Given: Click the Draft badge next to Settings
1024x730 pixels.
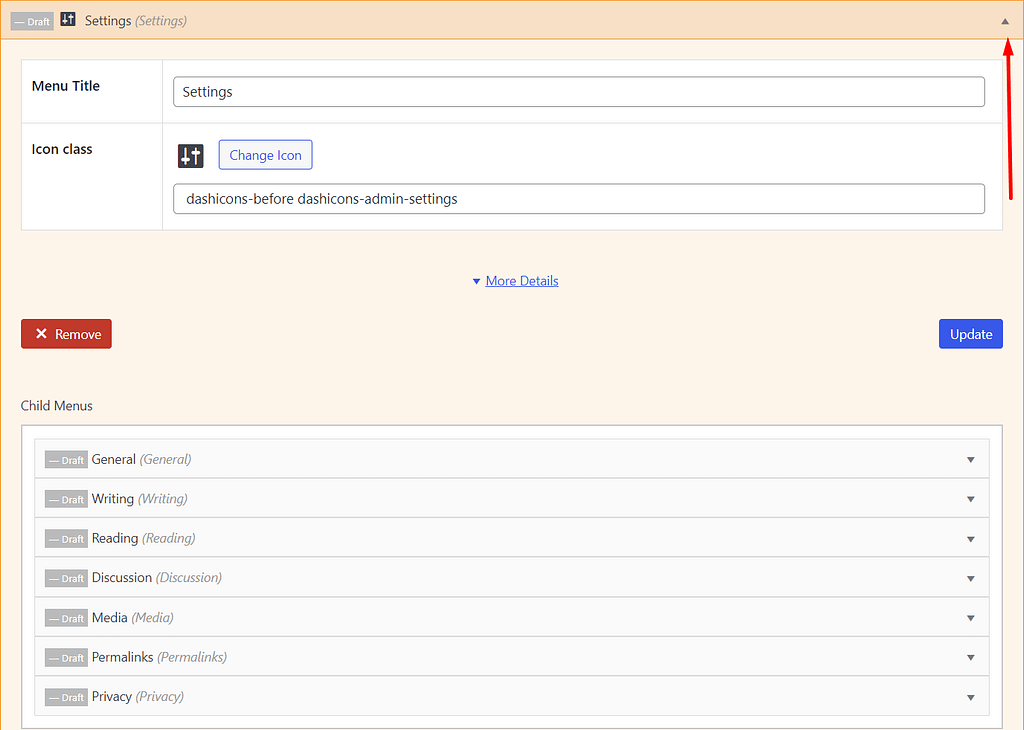Looking at the screenshot, I should [x=31, y=19].
